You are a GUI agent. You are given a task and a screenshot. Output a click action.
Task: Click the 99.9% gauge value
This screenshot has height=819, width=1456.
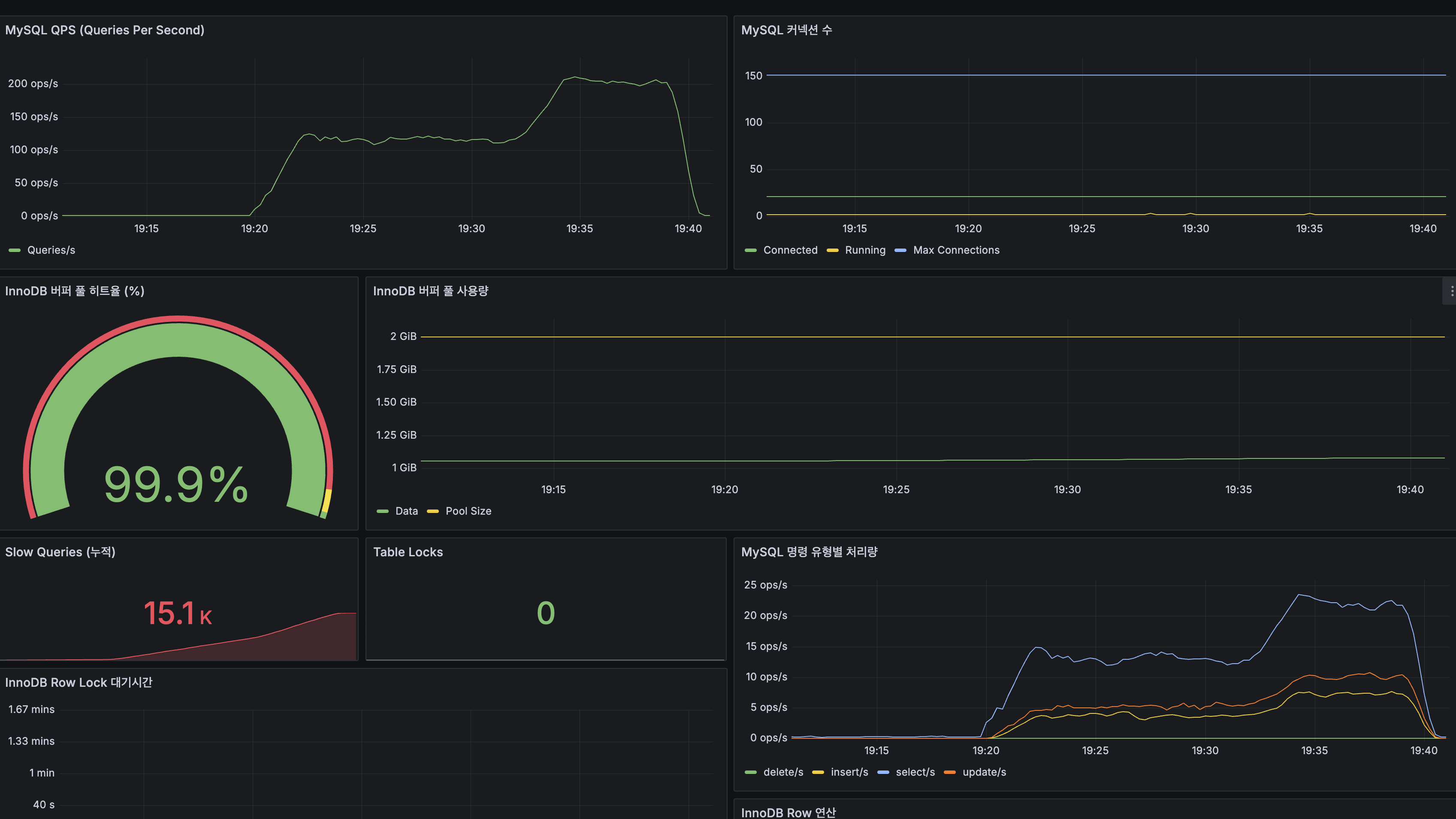click(x=176, y=485)
